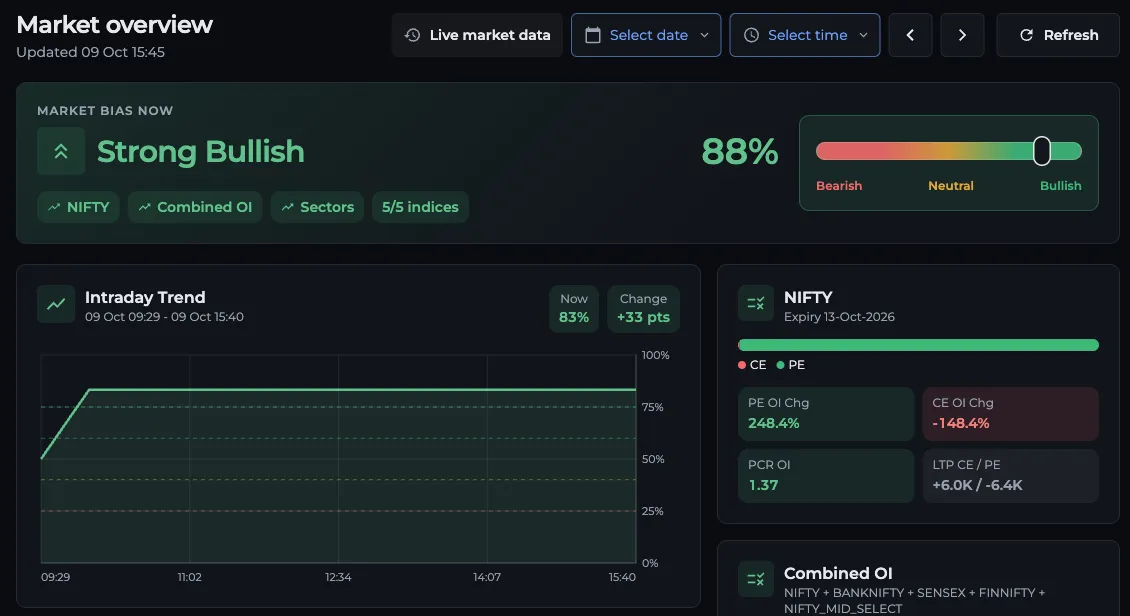Click the Market overview title
1130x616 pixels.
point(114,24)
